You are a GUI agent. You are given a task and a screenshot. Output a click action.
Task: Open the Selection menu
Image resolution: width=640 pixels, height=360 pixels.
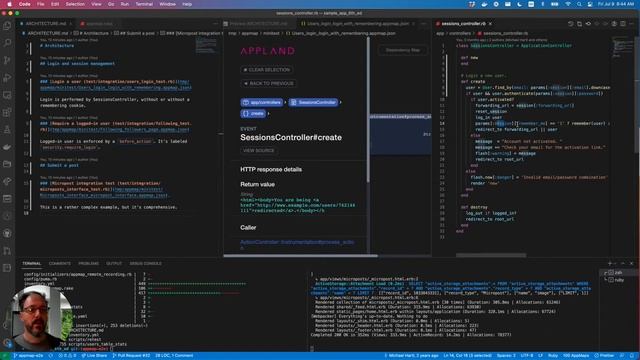(x=75, y=4)
